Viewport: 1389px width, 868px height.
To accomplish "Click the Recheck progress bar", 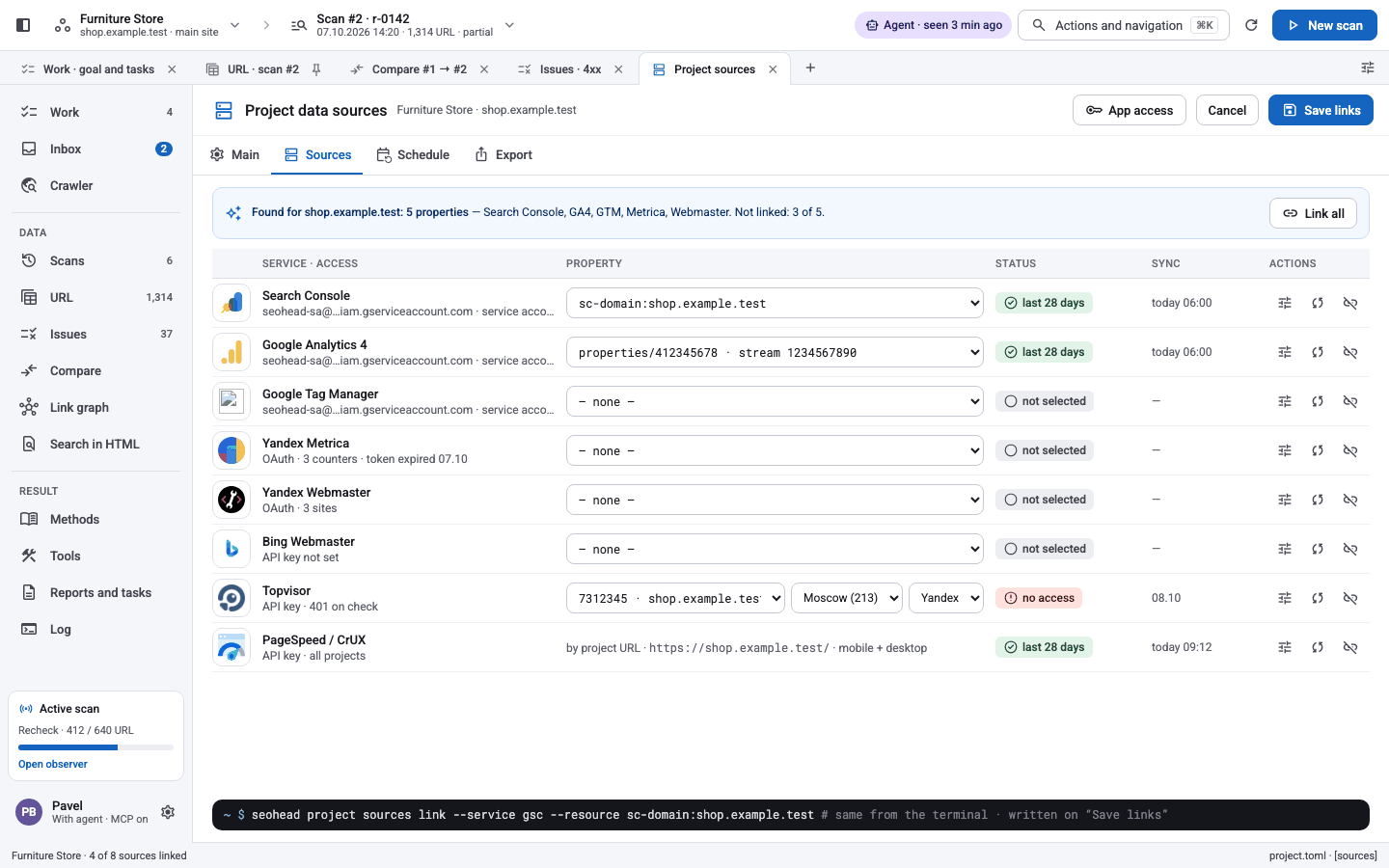I will [95, 747].
